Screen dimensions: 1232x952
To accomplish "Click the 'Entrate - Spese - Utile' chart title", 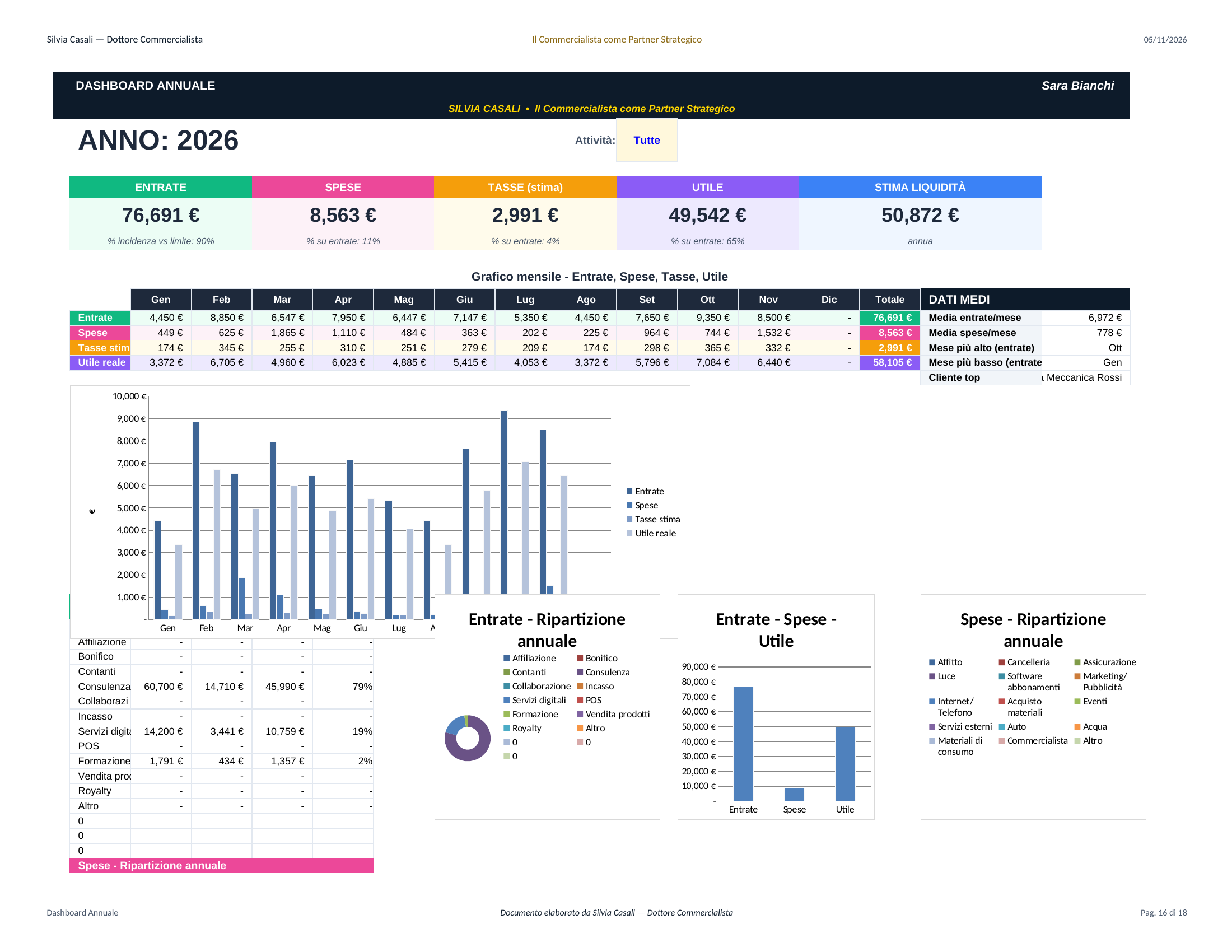I will 776,630.
